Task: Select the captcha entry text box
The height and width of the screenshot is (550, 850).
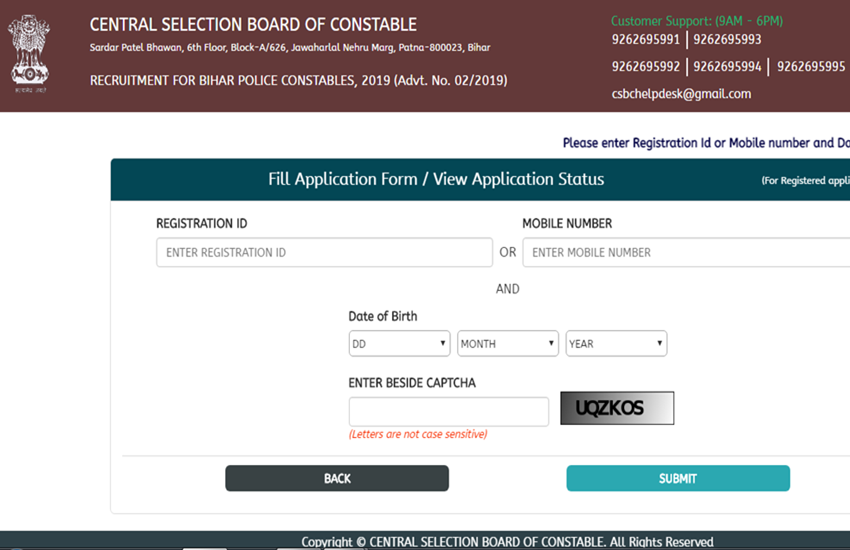Action: pyautogui.click(x=448, y=411)
